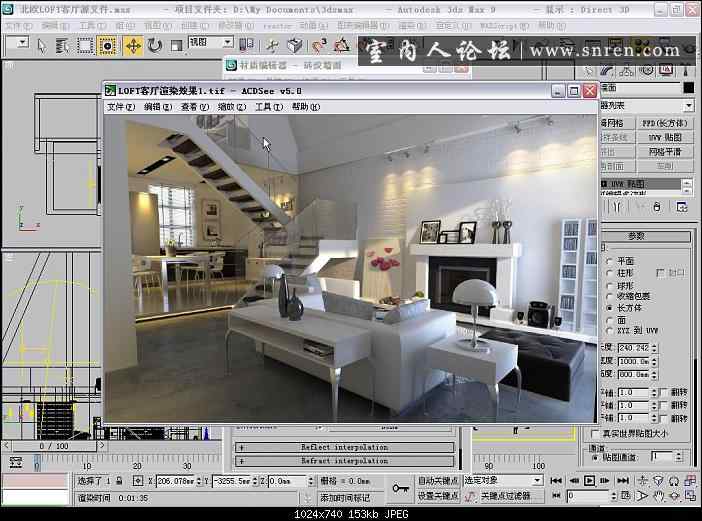This screenshot has width=702, height=521.
Task: Activate the Select and Rotate tool
Action: [155, 46]
